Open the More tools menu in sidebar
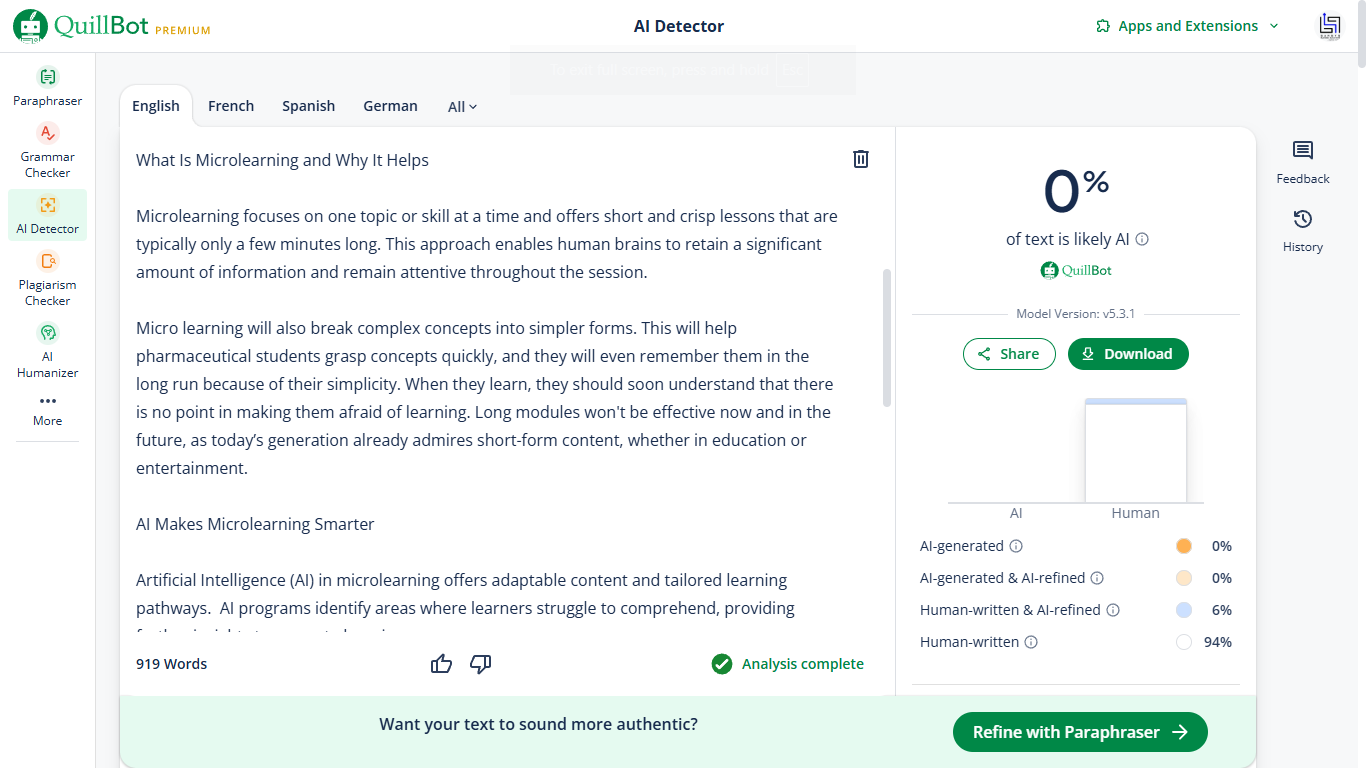1366x768 pixels. coord(47,410)
